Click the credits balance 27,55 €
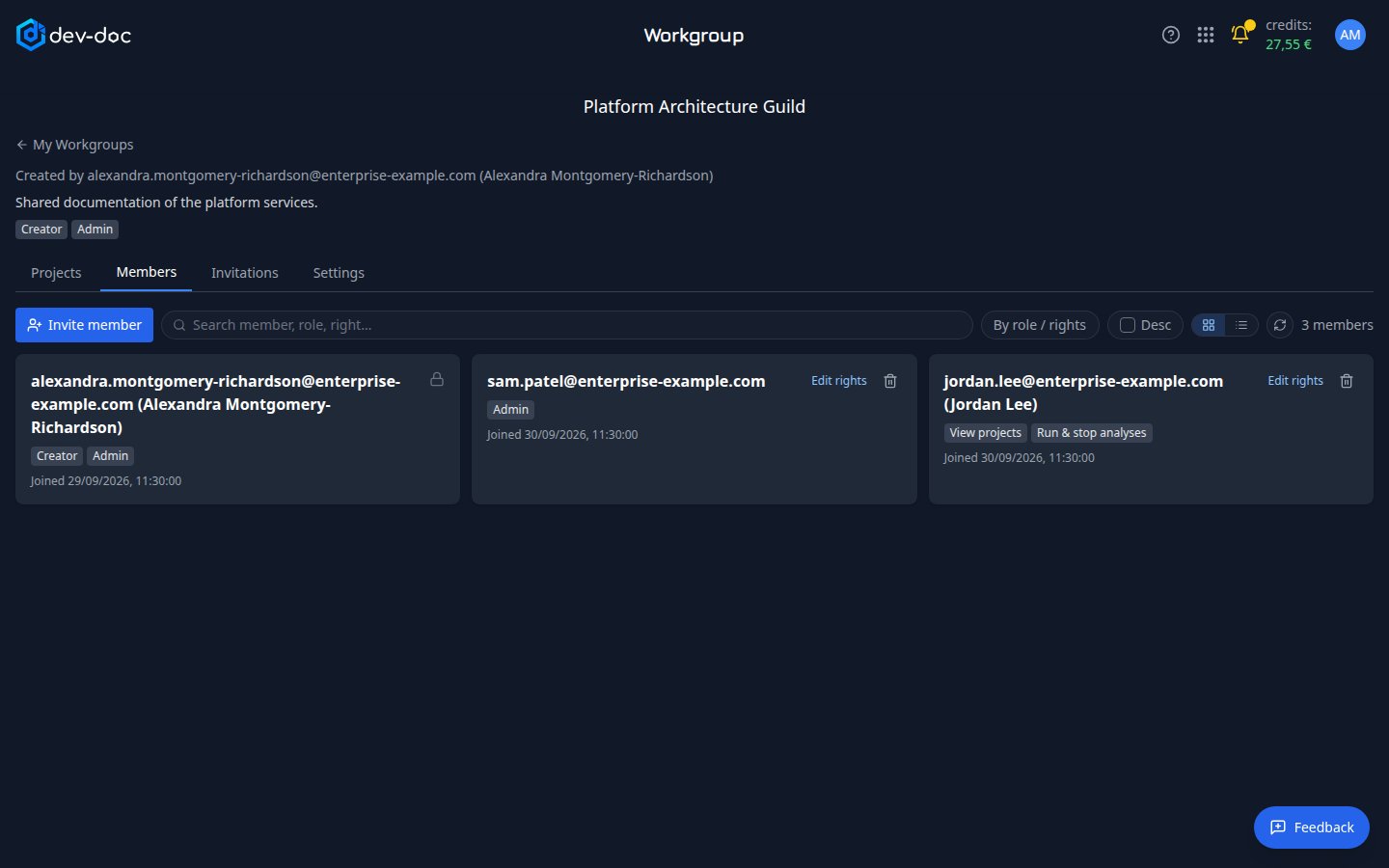The height and width of the screenshot is (868, 1389). [1289, 44]
